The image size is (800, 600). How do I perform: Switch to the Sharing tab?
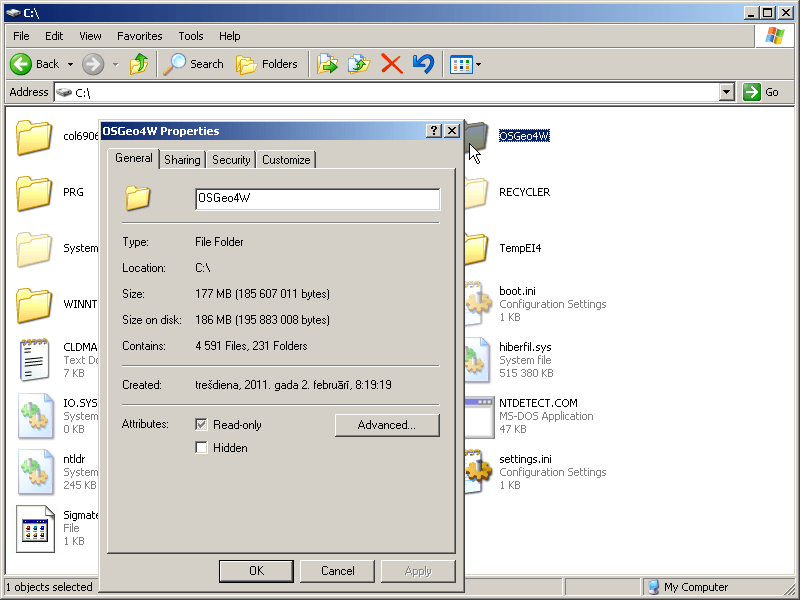pyautogui.click(x=182, y=160)
